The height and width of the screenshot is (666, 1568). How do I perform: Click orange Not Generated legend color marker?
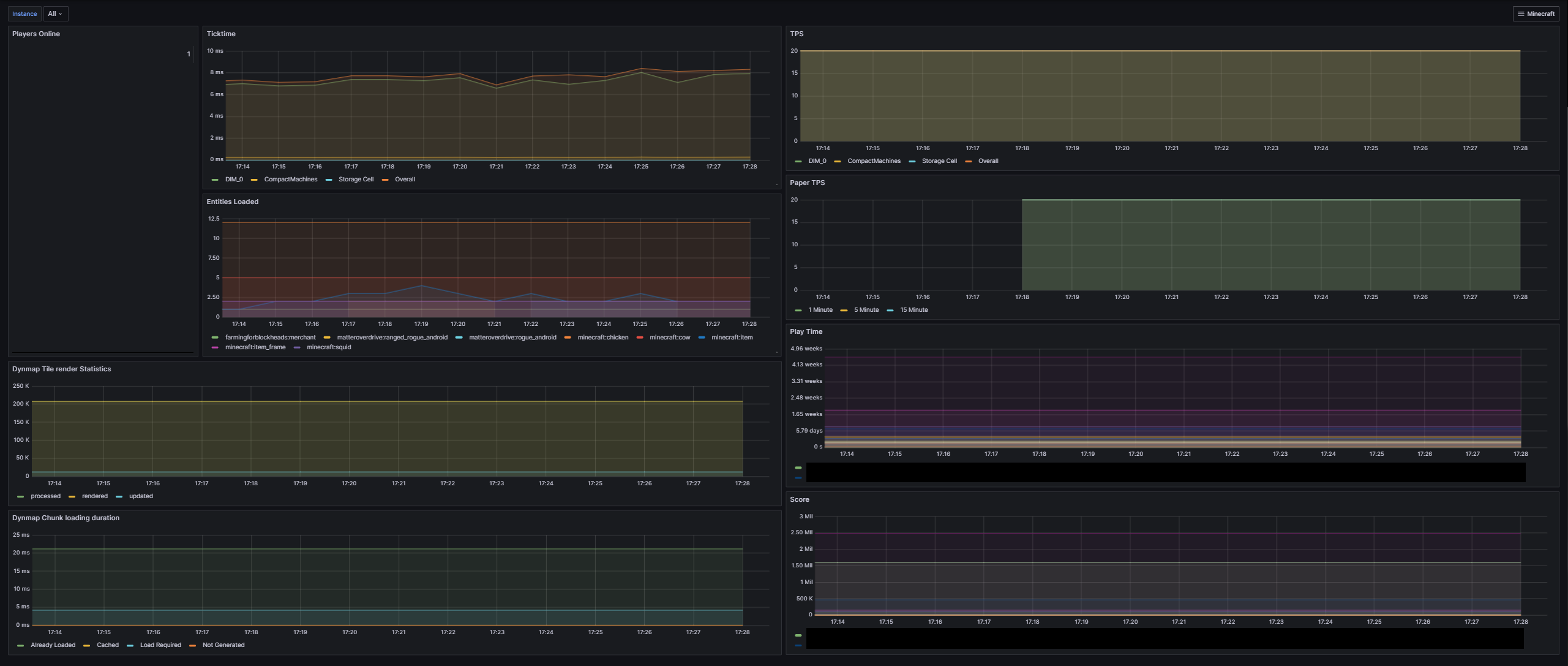coord(193,646)
